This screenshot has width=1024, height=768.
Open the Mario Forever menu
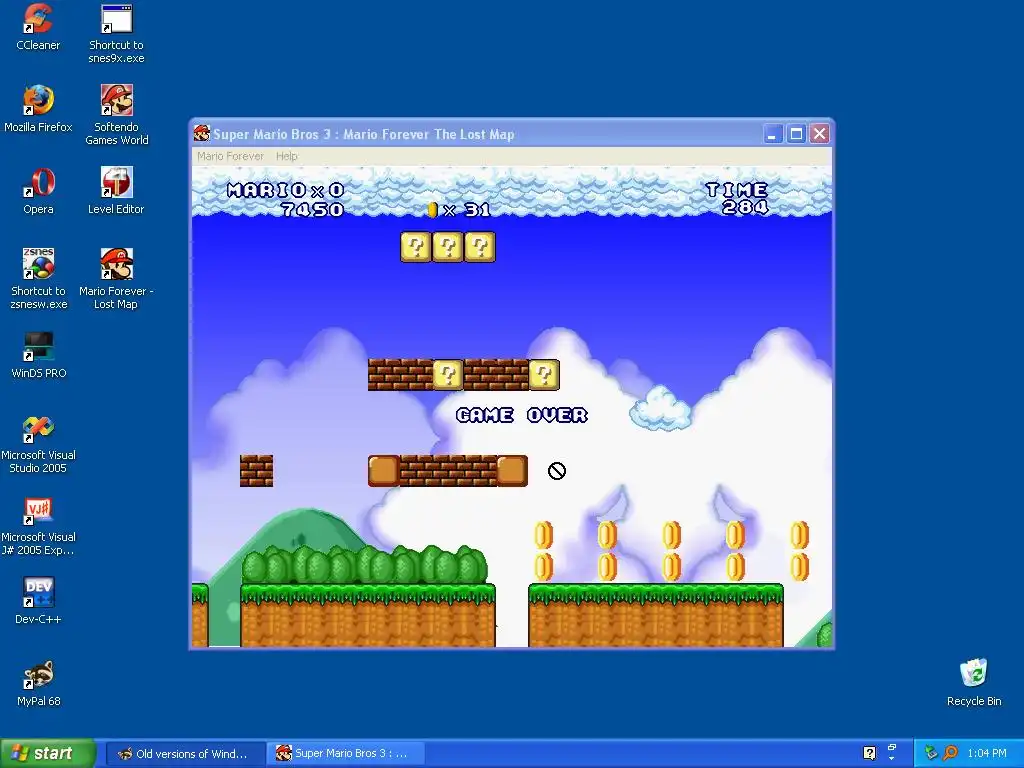(231, 156)
